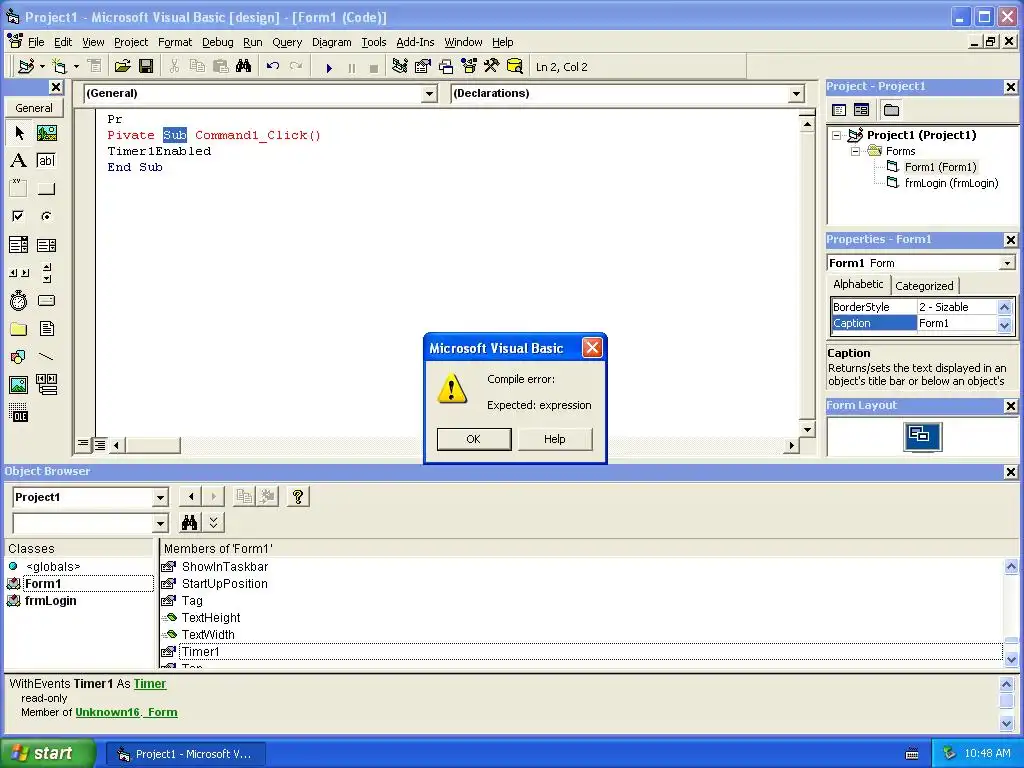Open the Project menu

[131, 42]
